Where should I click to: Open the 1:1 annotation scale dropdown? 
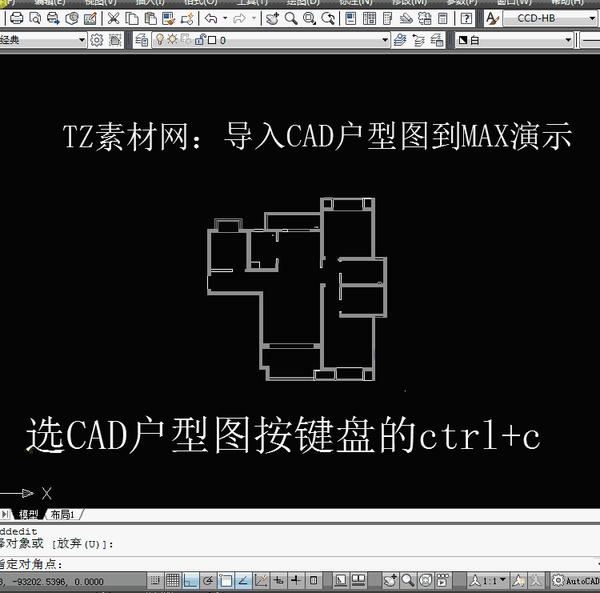point(488,581)
